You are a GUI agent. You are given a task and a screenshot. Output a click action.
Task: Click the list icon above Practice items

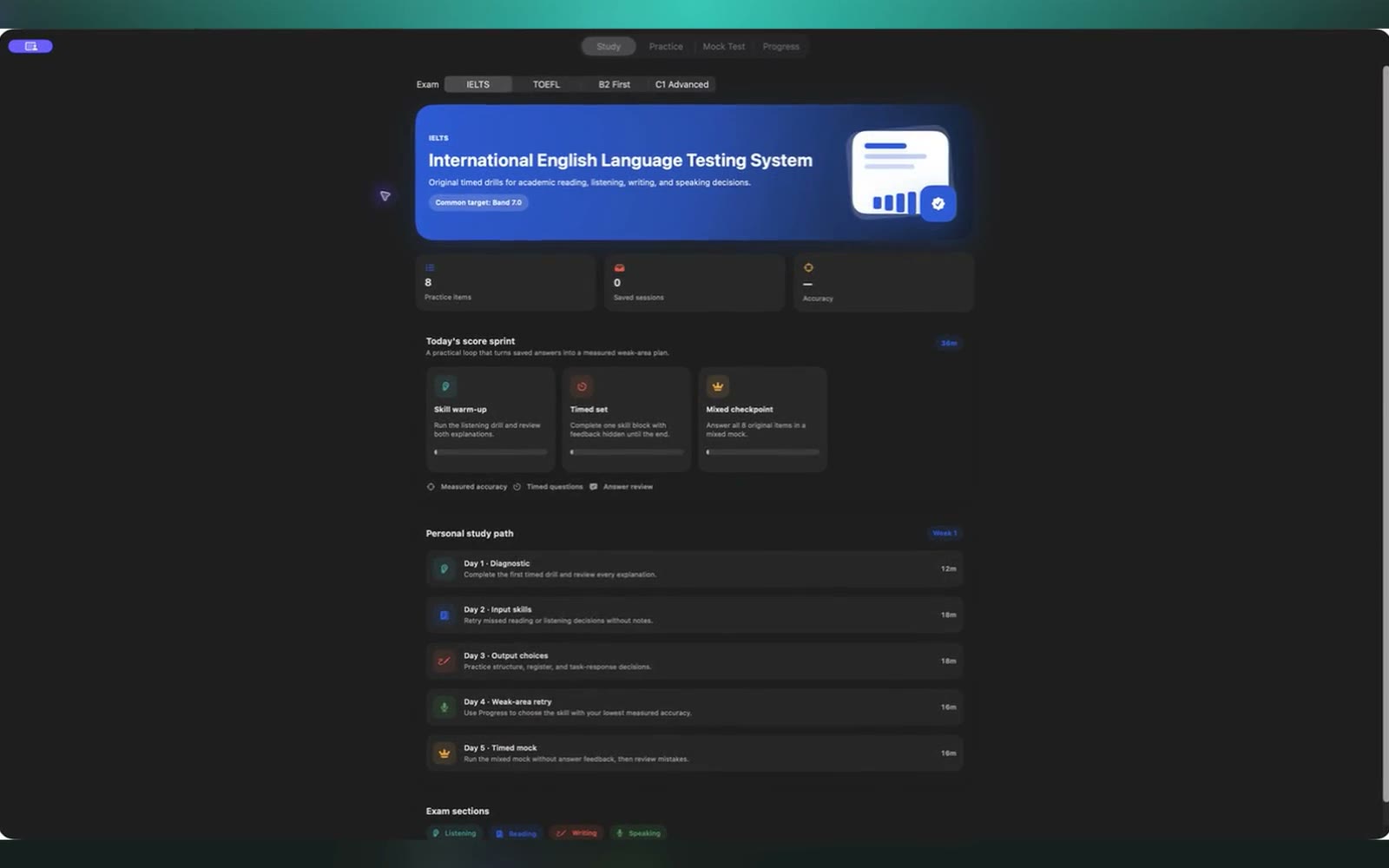pyautogui.click(x=430, y=267)
